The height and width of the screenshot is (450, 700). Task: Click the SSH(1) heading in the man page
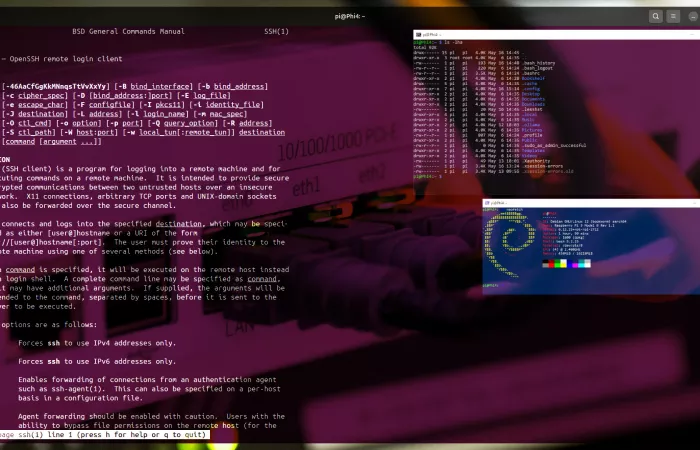(x=275, y=32)
